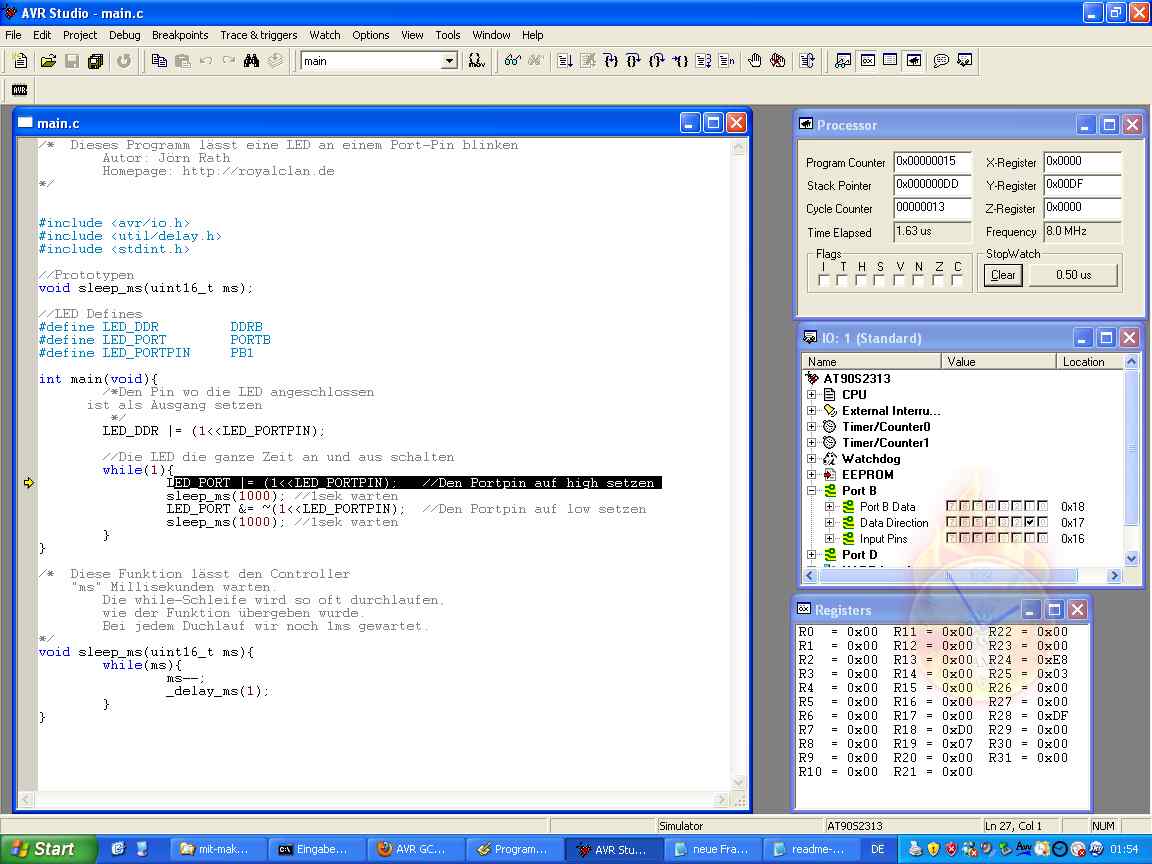Click the Save All toolbar icon
Image resolution: width=1152 pixels, height=864 pixels.
[x=96, y=61]
